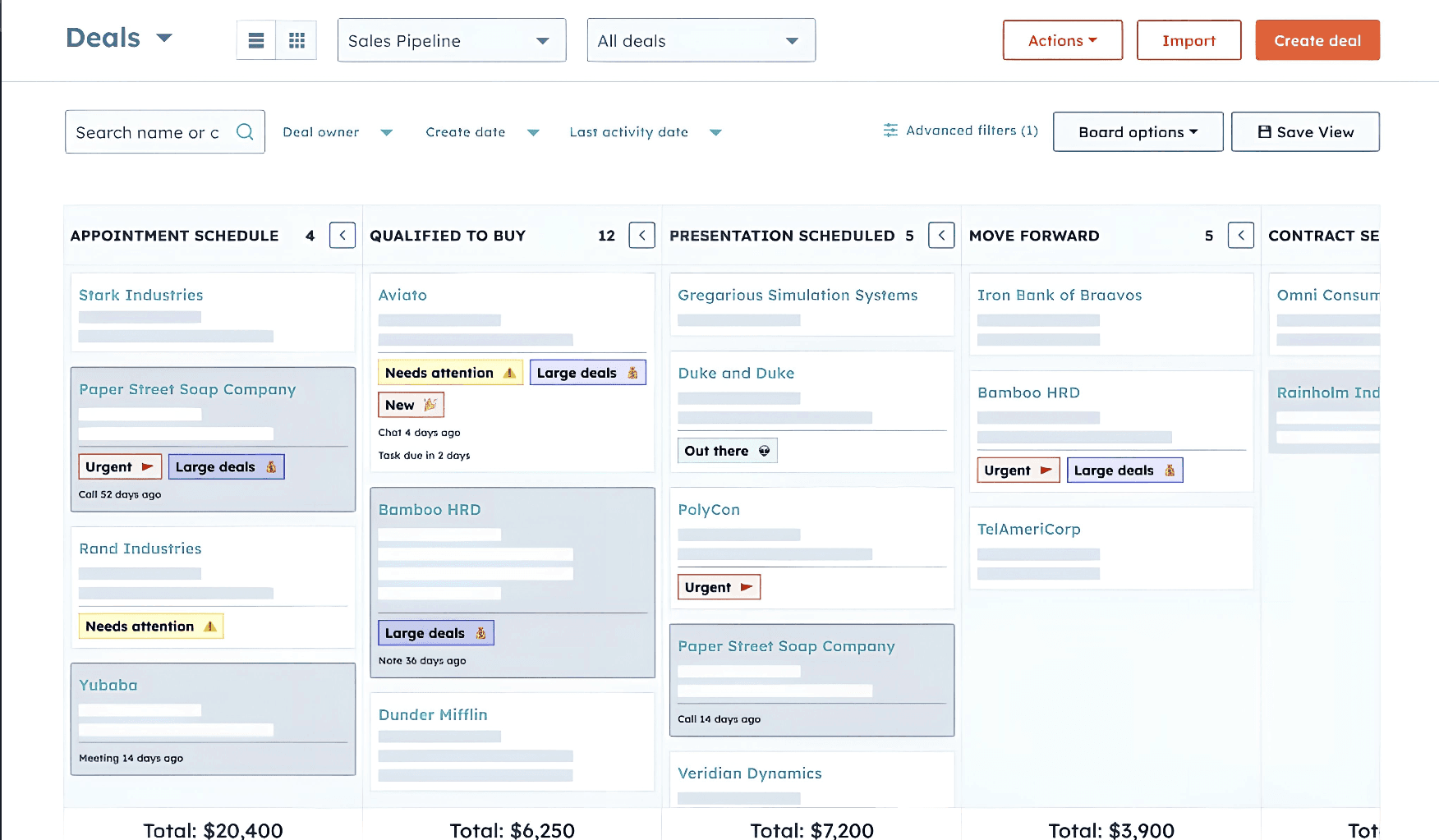Image resolution: width=1439 pixels, height=840 pixels.
Task: Open Bamboo HRD in Move Forward
Action: [1028, 392]
